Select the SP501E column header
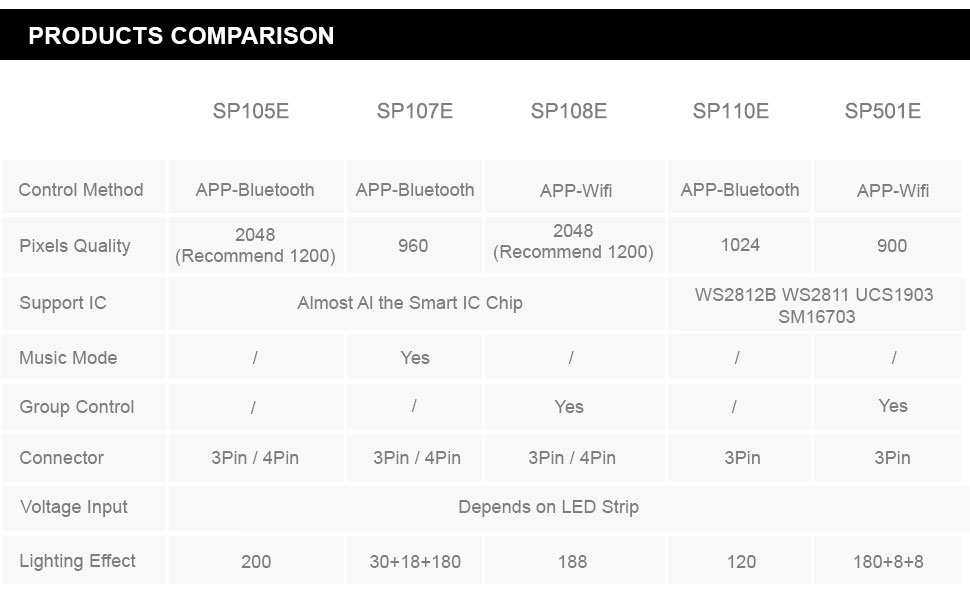Screen dimensions: 970x600 (x=883, y=111)
